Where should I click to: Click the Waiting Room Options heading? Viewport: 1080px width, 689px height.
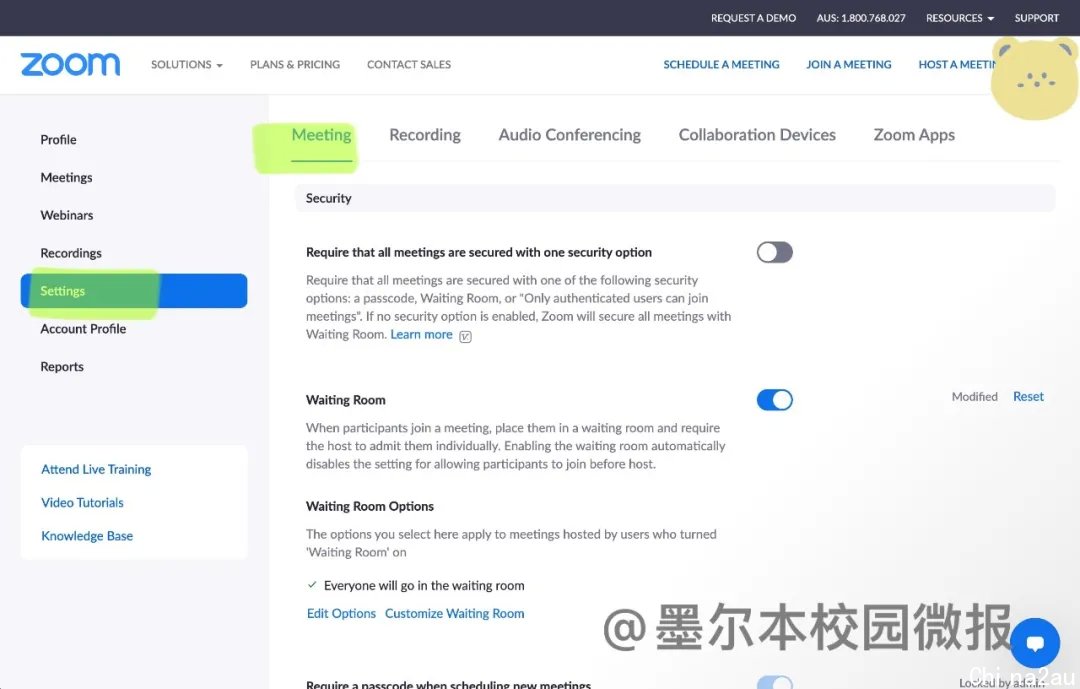tap(370, 506)
